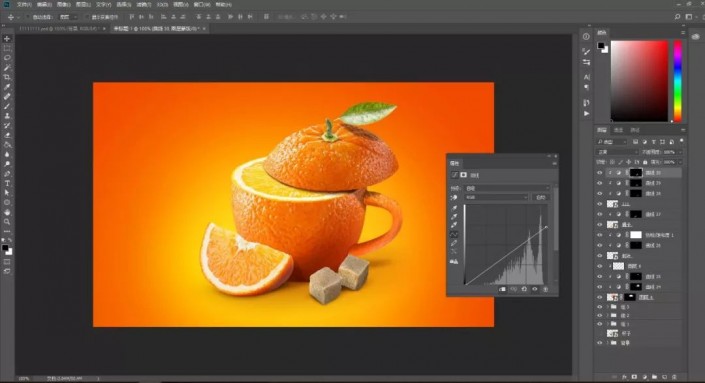Pick the white point eyedropper in Curves

click(x=454, y=225)
